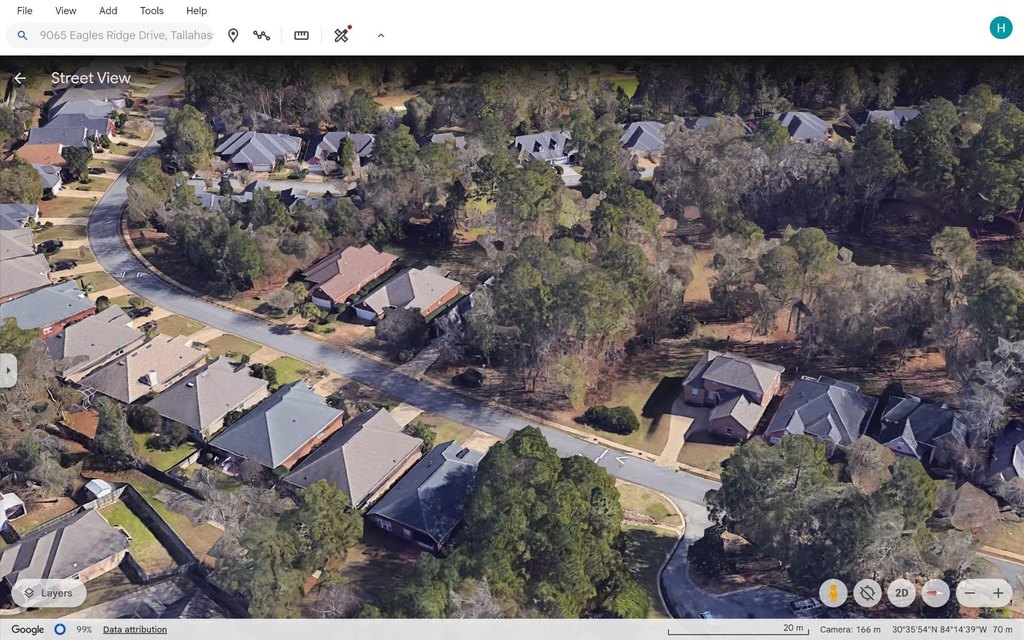Screen dimensions: 1024x640
Task: Click the search magnifier icon
Action: click(x=22, y=35)
